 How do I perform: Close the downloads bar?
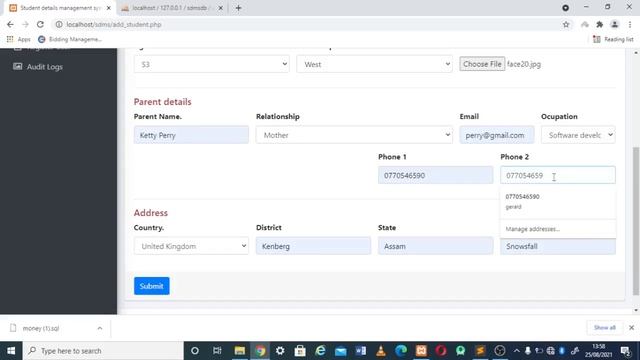coord(631,328)
